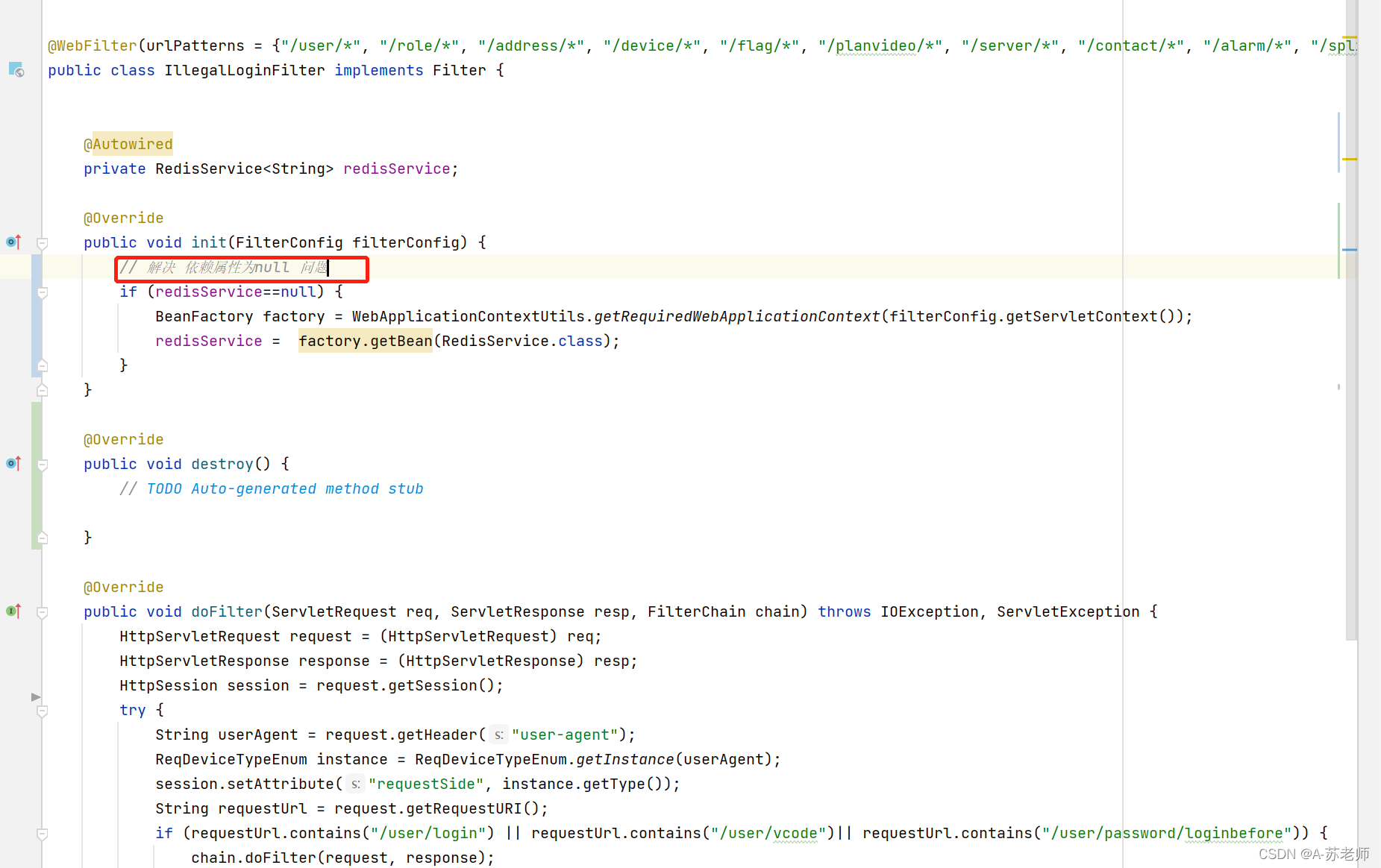Image resolution: width=1381 pixels, height=868 pixels.
Task: Click the vertical editor scrollbar thumb
Action: click(x=1351, y=320)
